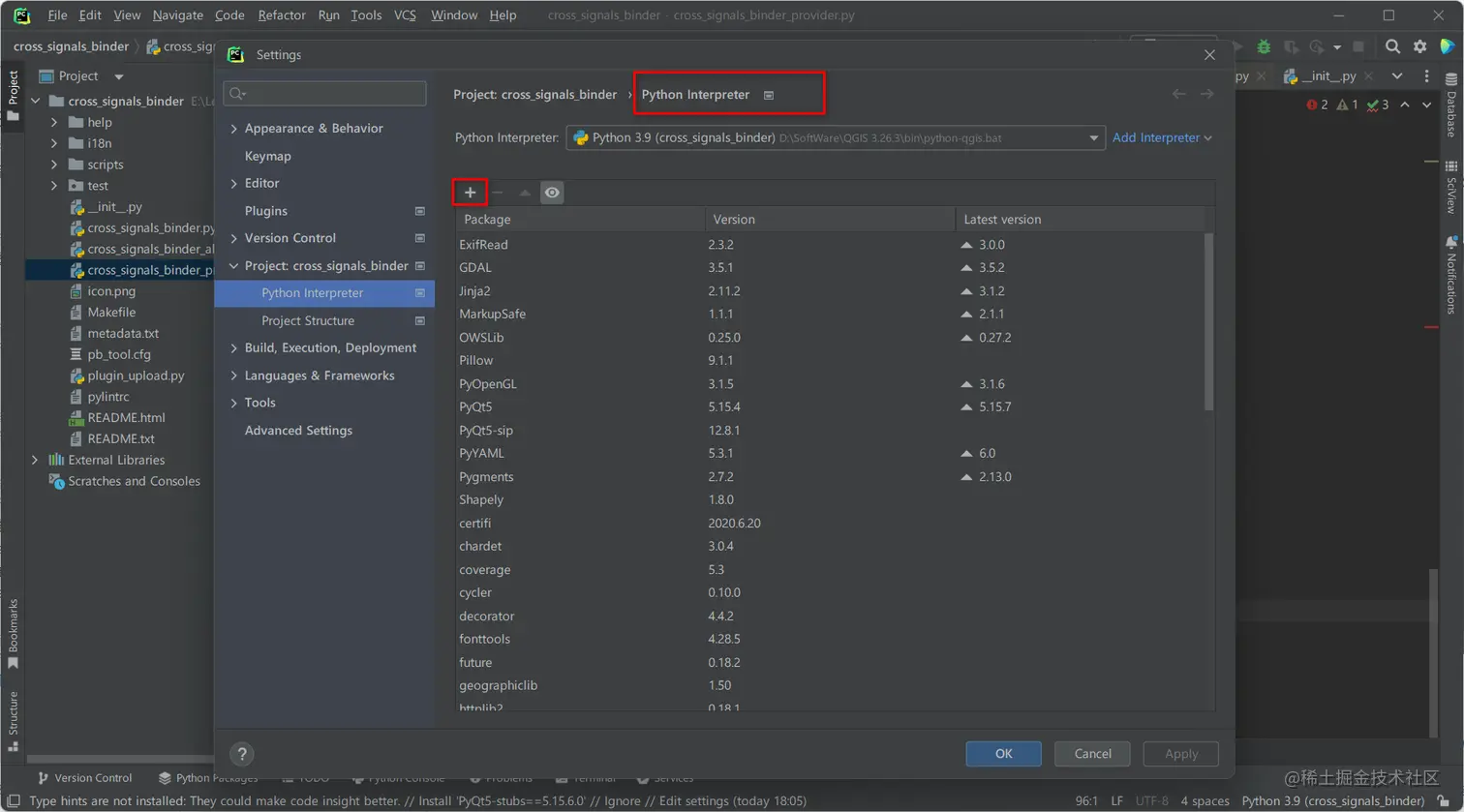Image resolution: width=1464 pixels, height=812 pixels.
Task: Select icon.png in the project tree
Action: (111, 290)
